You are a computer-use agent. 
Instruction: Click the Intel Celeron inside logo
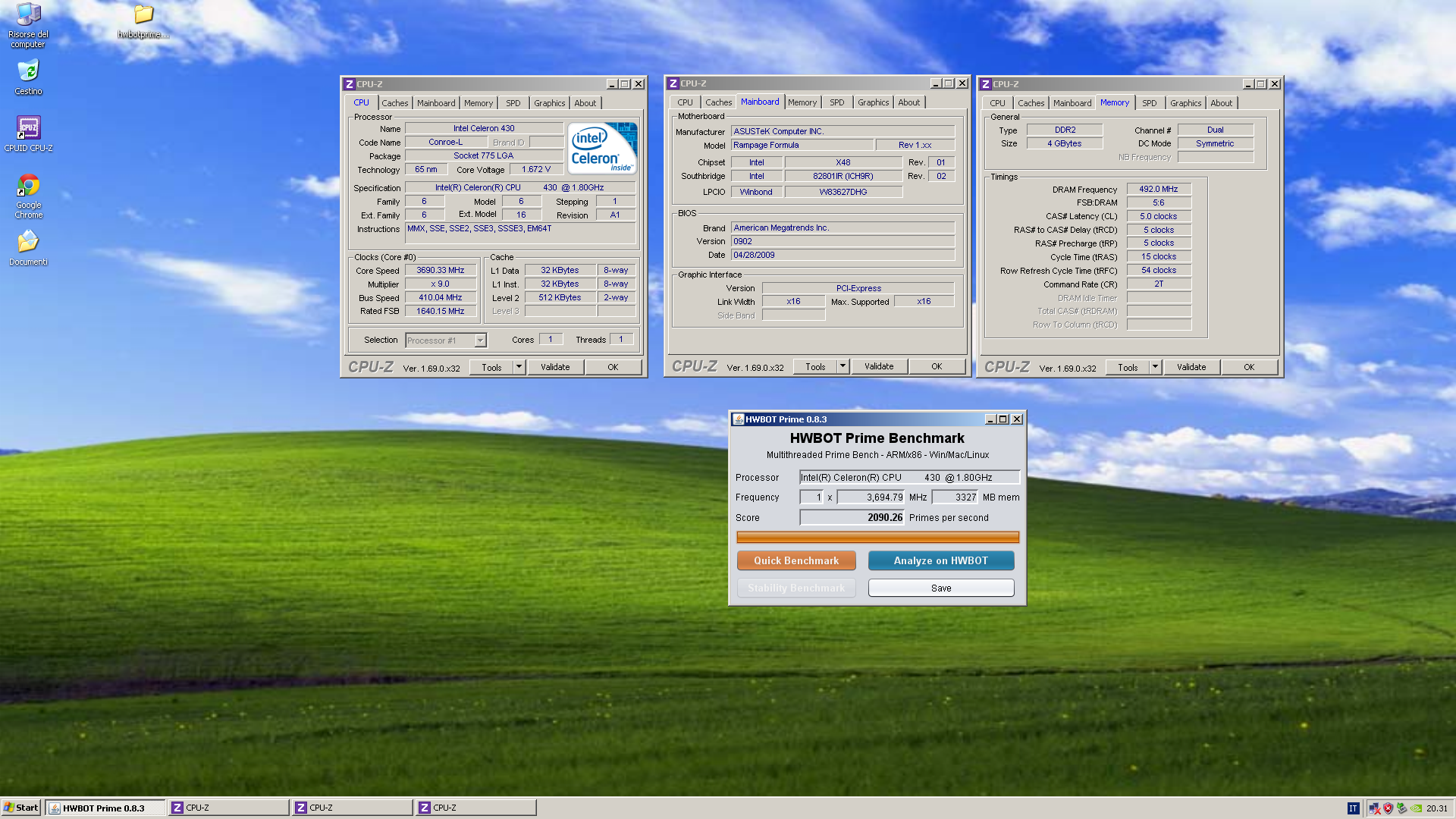coord(603,149)
